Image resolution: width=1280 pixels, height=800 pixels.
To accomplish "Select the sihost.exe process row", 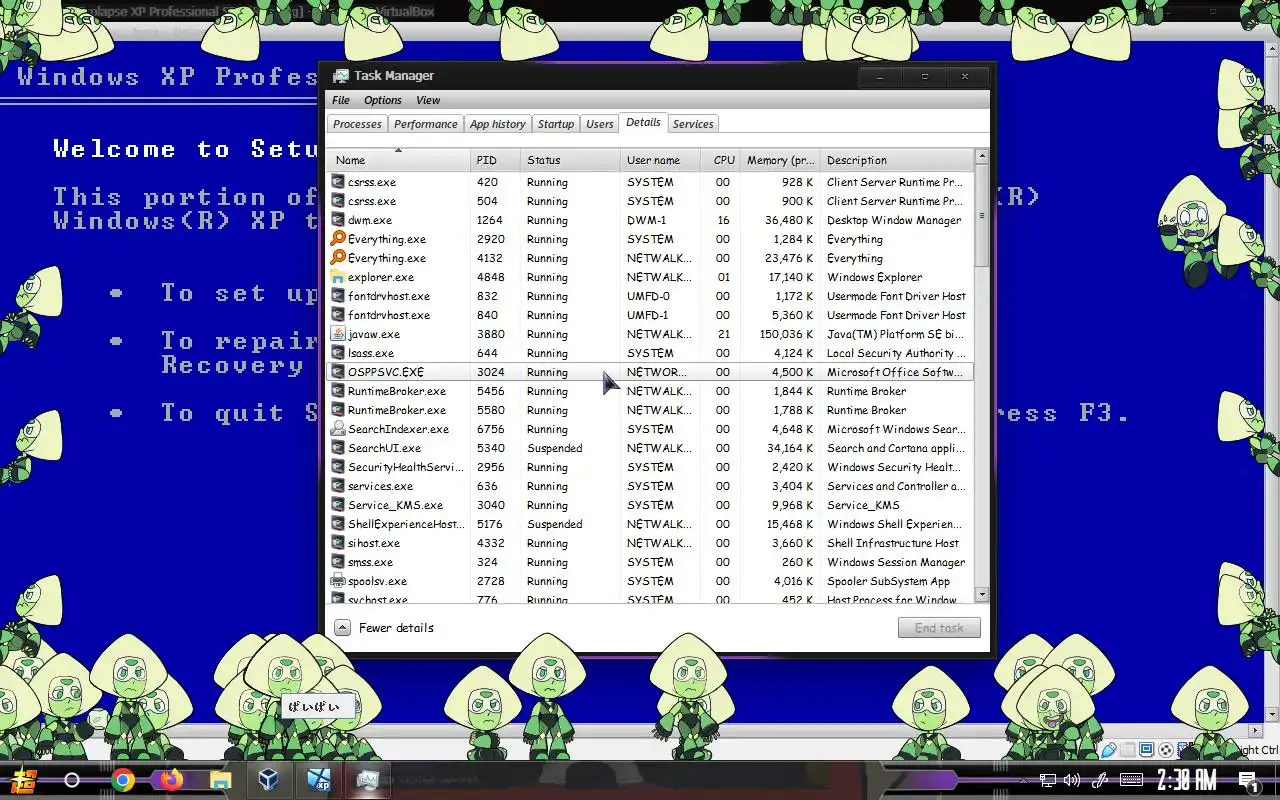I will point(650,543).
